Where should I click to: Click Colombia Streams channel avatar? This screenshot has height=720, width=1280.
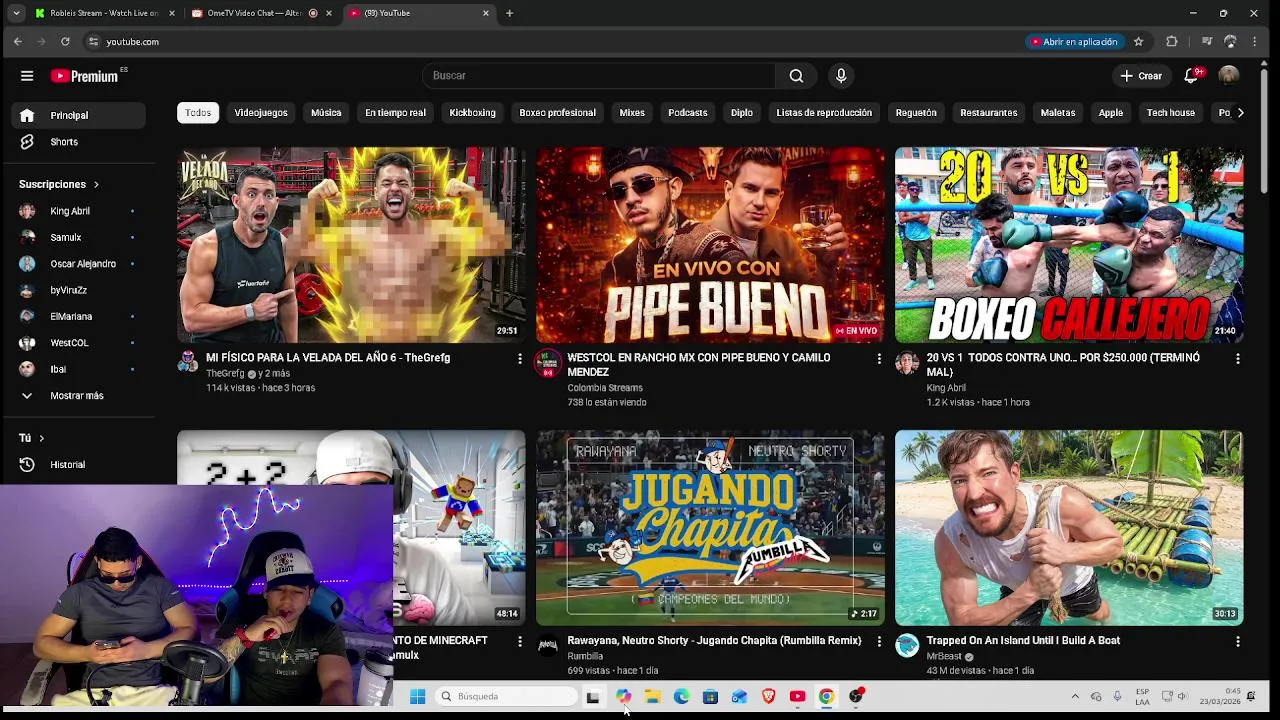coord(547,363)
